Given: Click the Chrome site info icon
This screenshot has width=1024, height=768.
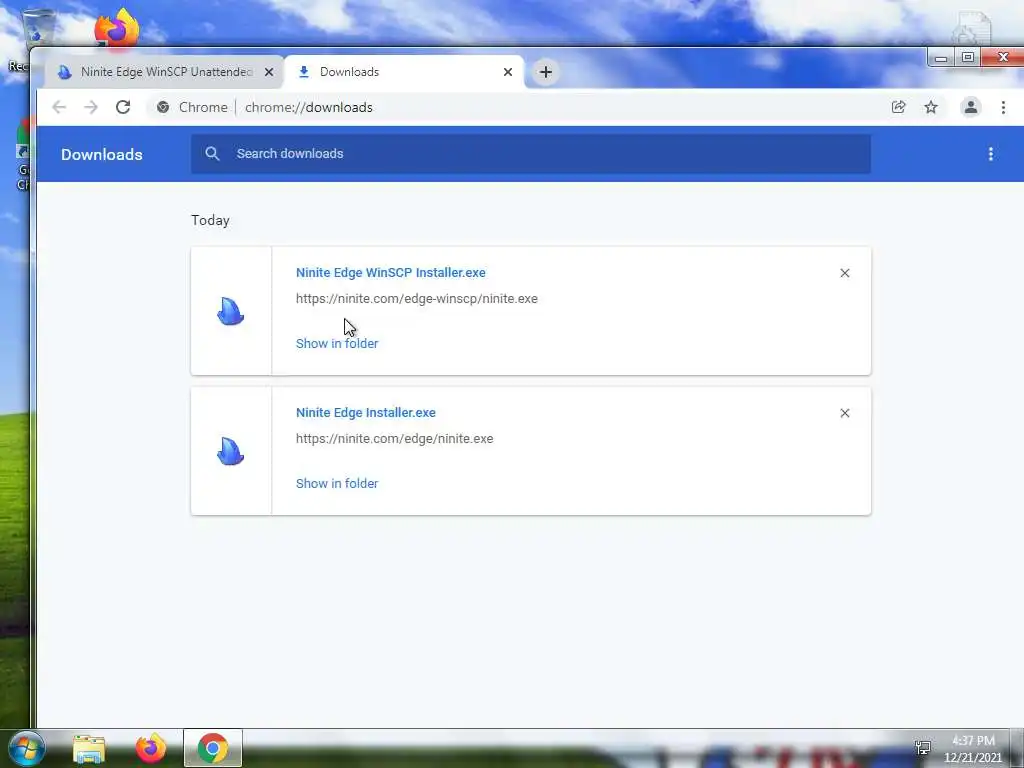Looking at the screenshot, I should click(x=163, y=107).
